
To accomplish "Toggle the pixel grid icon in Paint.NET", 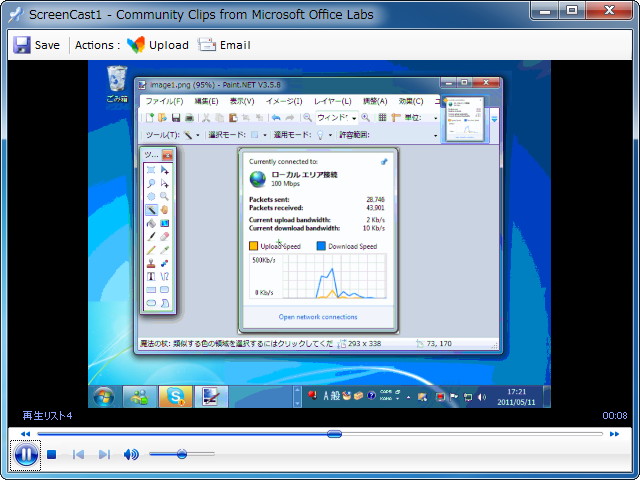I will [382, 118].
